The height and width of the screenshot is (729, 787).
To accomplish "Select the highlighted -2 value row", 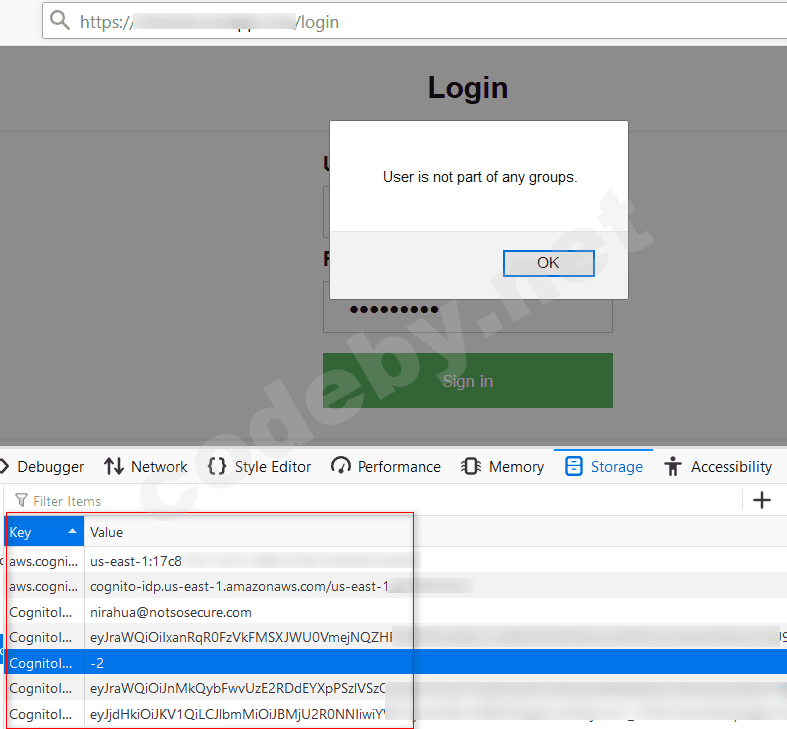I will [396, 663].
